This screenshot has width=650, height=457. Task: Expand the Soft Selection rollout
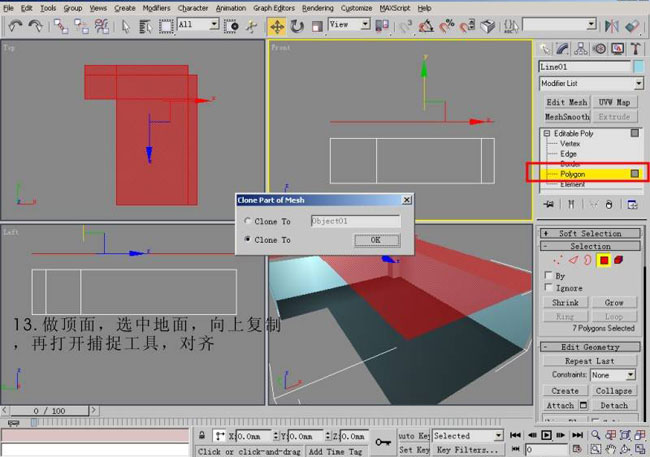590,233
